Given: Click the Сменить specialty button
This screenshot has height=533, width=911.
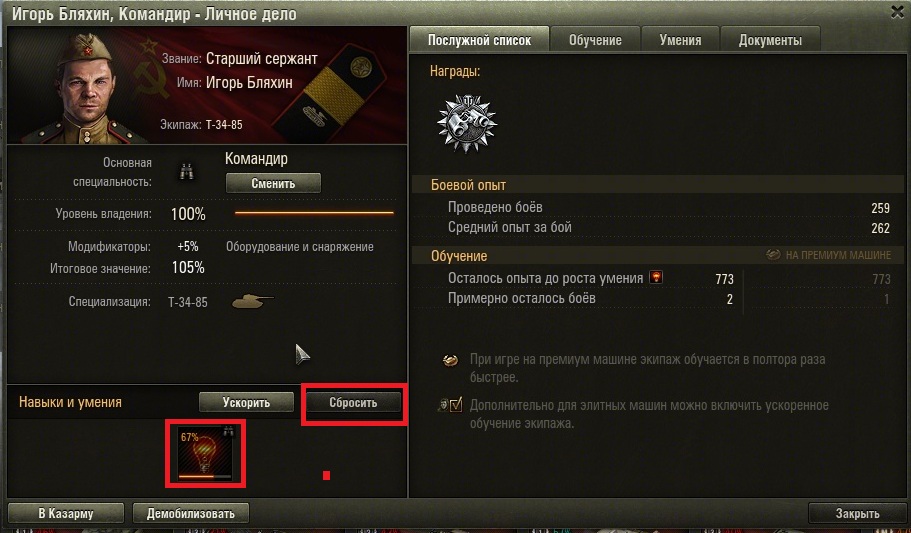Looking at the screenshot, I should click(x=273, y=183).
